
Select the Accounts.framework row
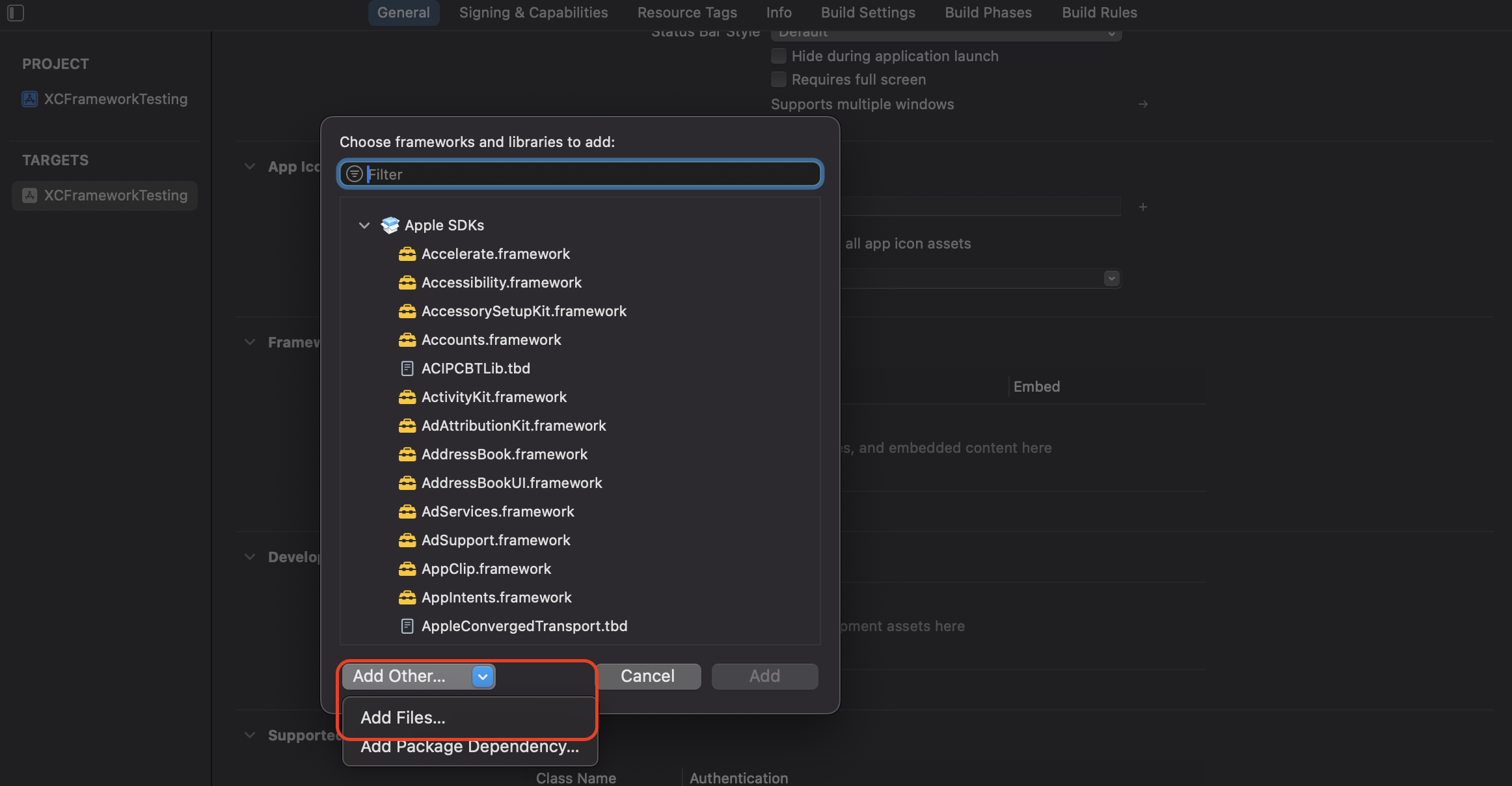580,340
